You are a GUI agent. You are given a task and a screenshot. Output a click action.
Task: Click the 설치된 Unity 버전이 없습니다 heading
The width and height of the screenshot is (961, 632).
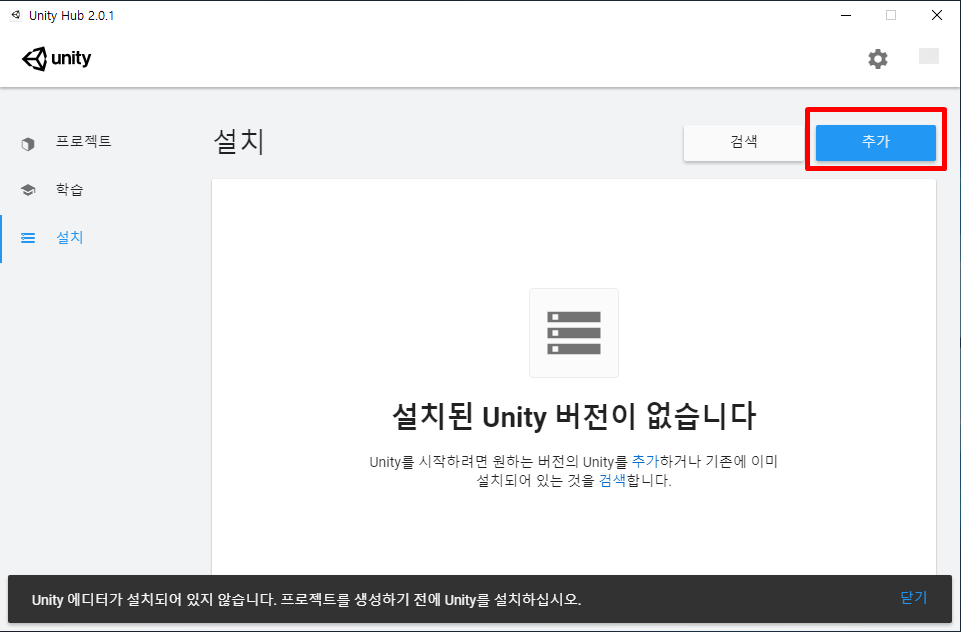click(574, 416)
